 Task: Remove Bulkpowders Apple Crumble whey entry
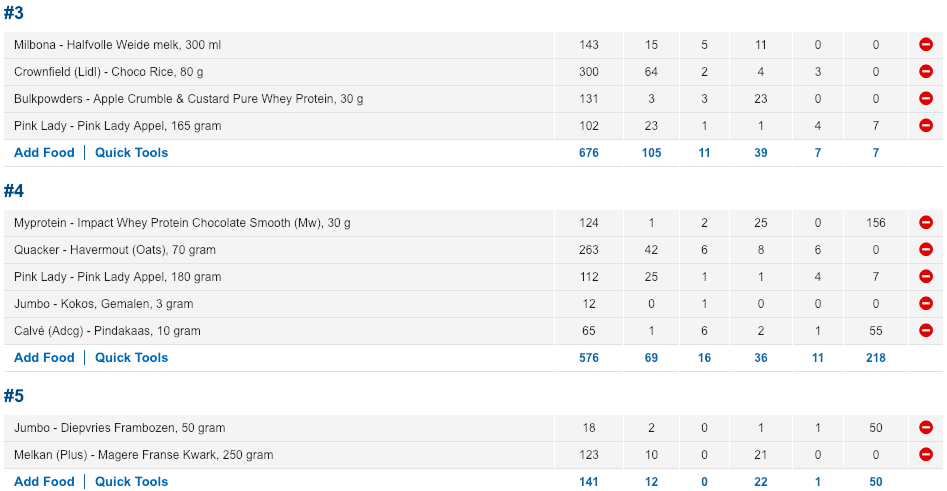point(926,99)
